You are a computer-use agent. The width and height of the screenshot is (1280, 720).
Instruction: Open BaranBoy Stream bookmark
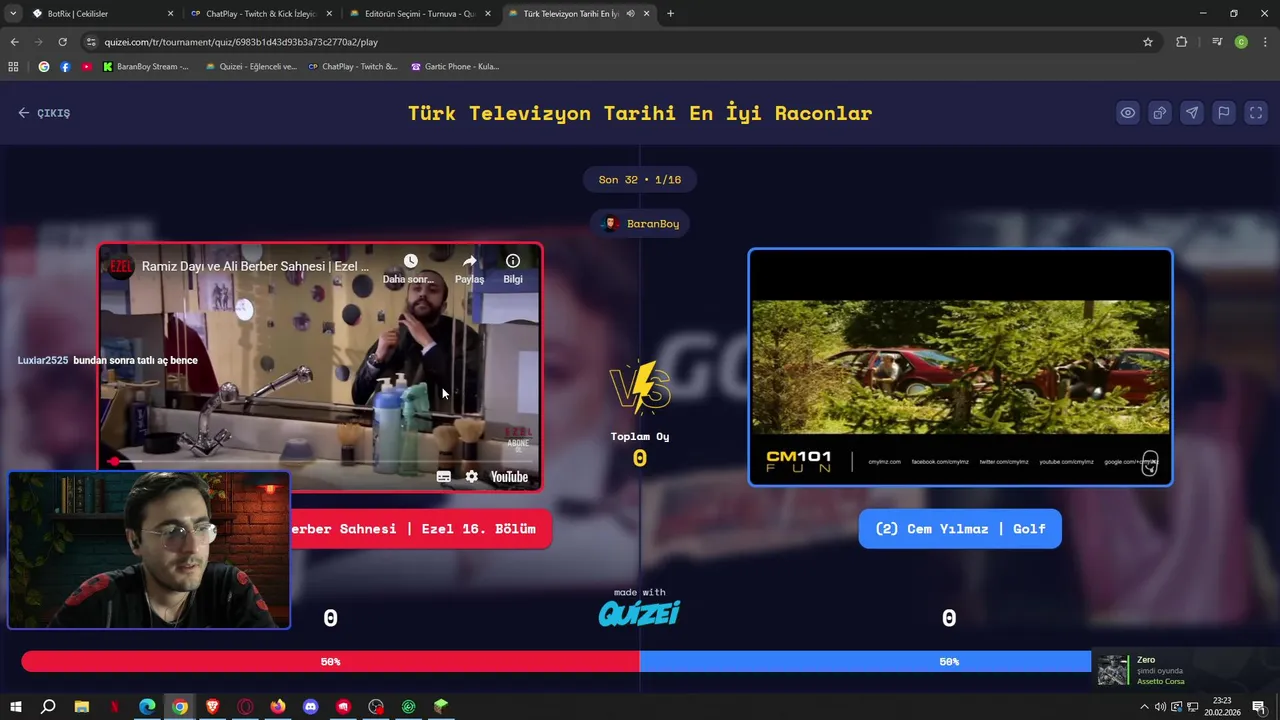(x=146, y=67)
